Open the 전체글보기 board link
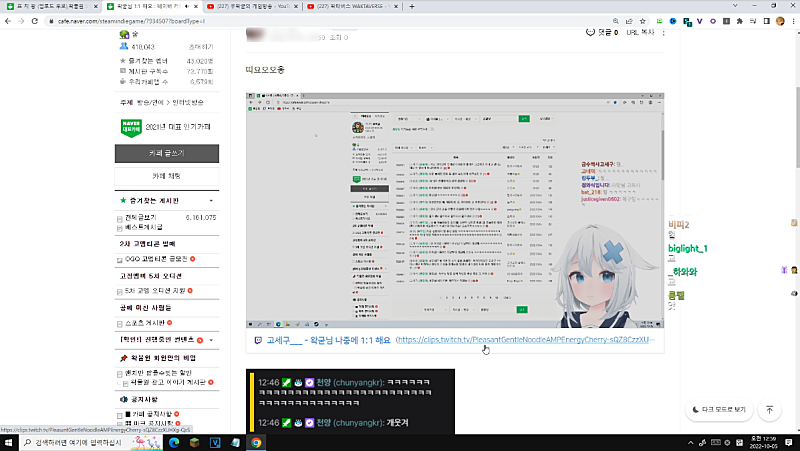This screenshot has height=451, width=800. pyautogui.click(x=141, y=217)
